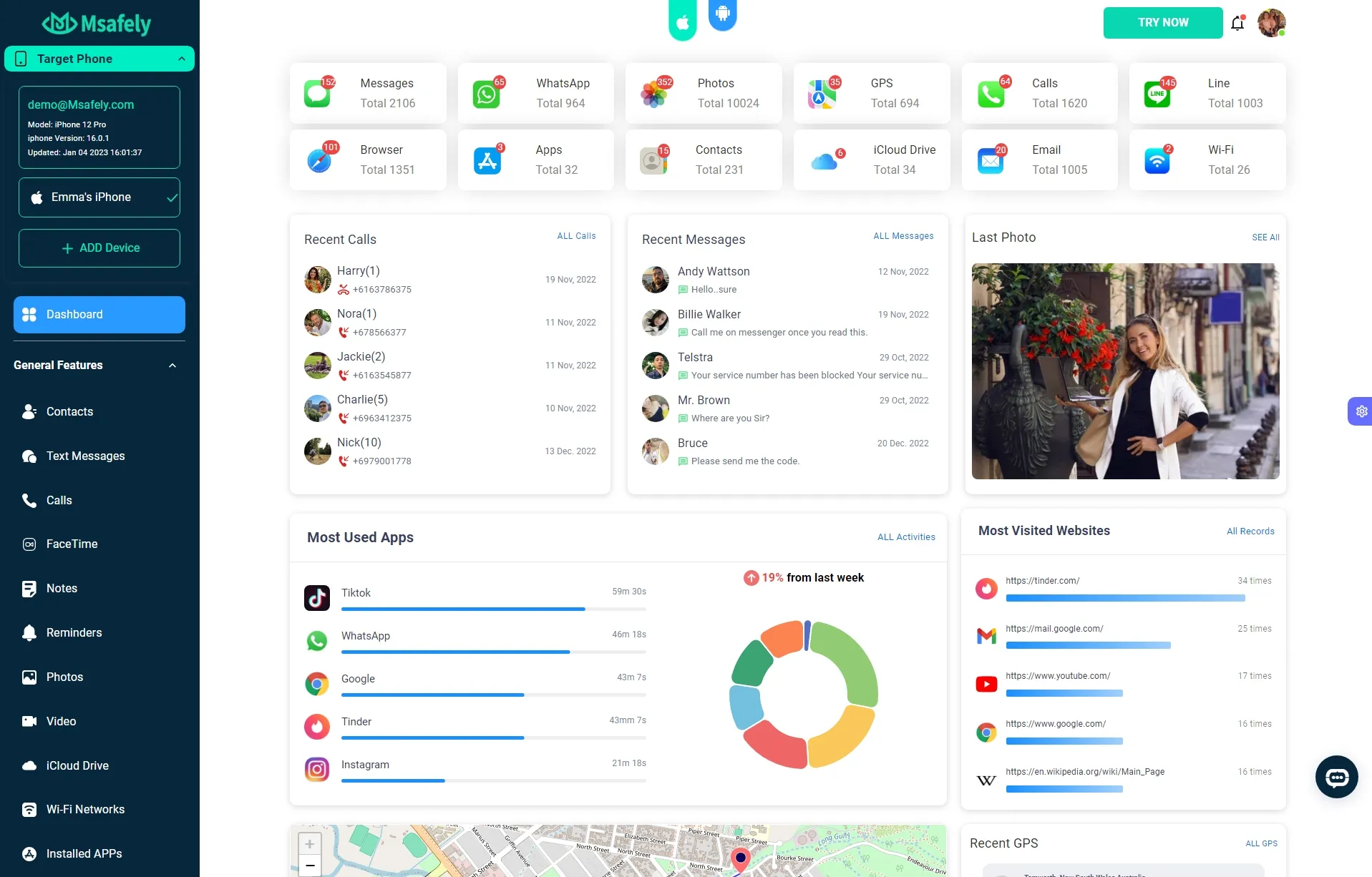The image size is (1372, 877).
Task: Open the Last Photo thumbnail image
Action: 1125,371
